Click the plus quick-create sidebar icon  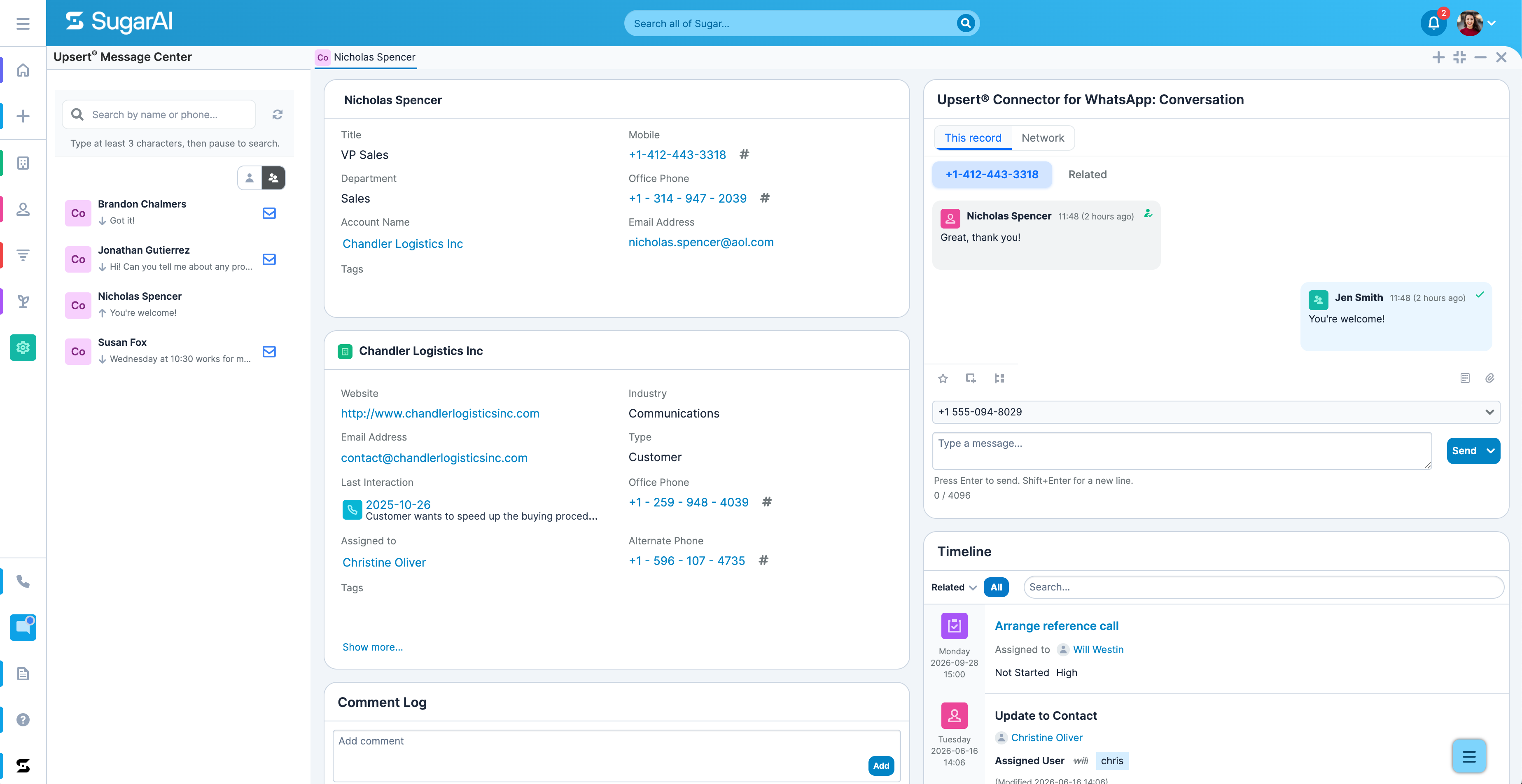click(x=23, y=117)
